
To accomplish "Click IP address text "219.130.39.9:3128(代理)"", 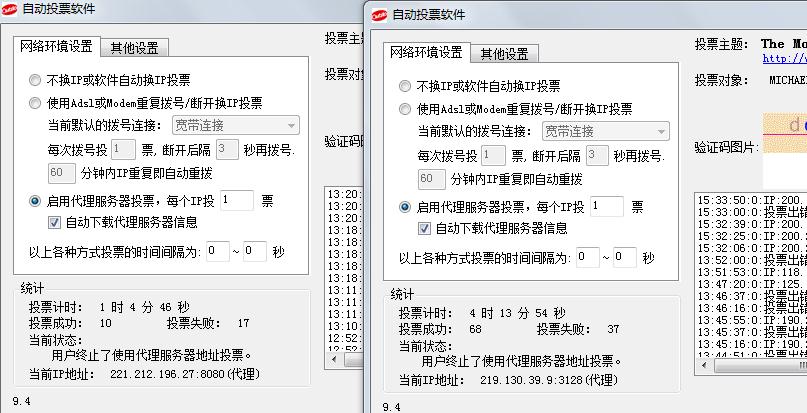I will [x=549, y=380].
